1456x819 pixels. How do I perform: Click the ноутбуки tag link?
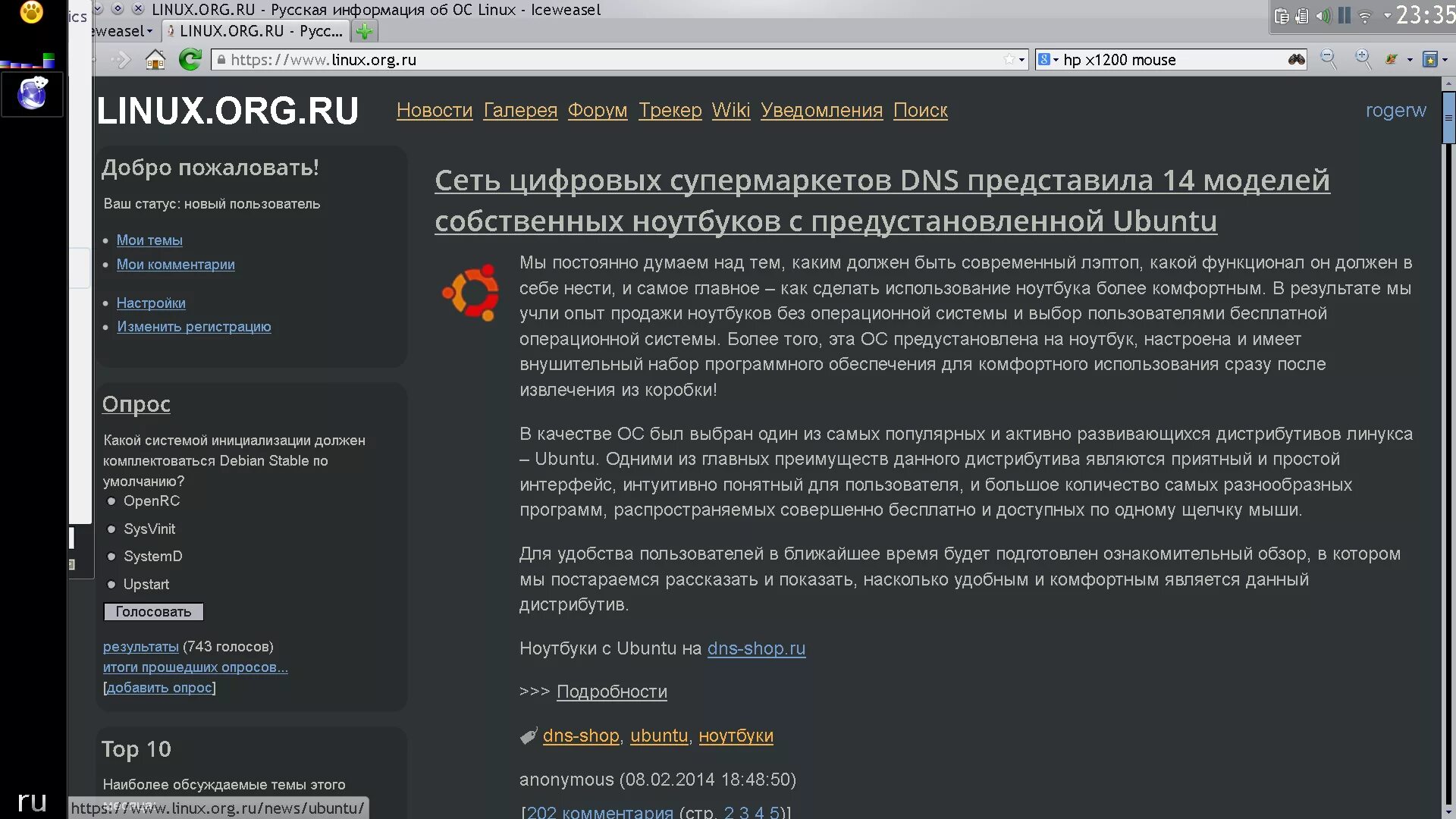[x=736, y=736]
